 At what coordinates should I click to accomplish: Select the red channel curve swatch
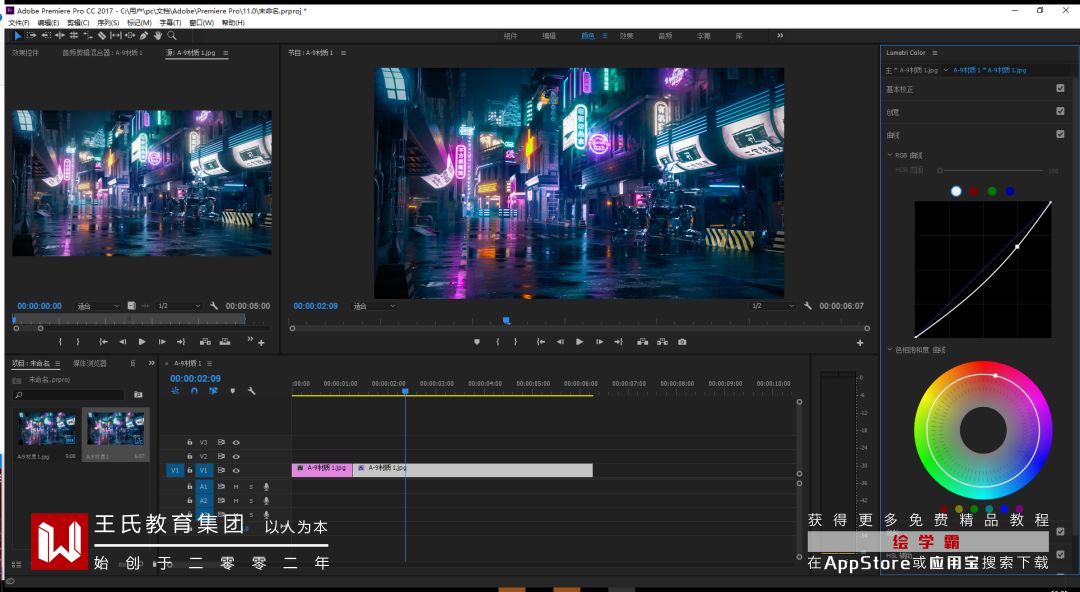(x=974, y=191)
